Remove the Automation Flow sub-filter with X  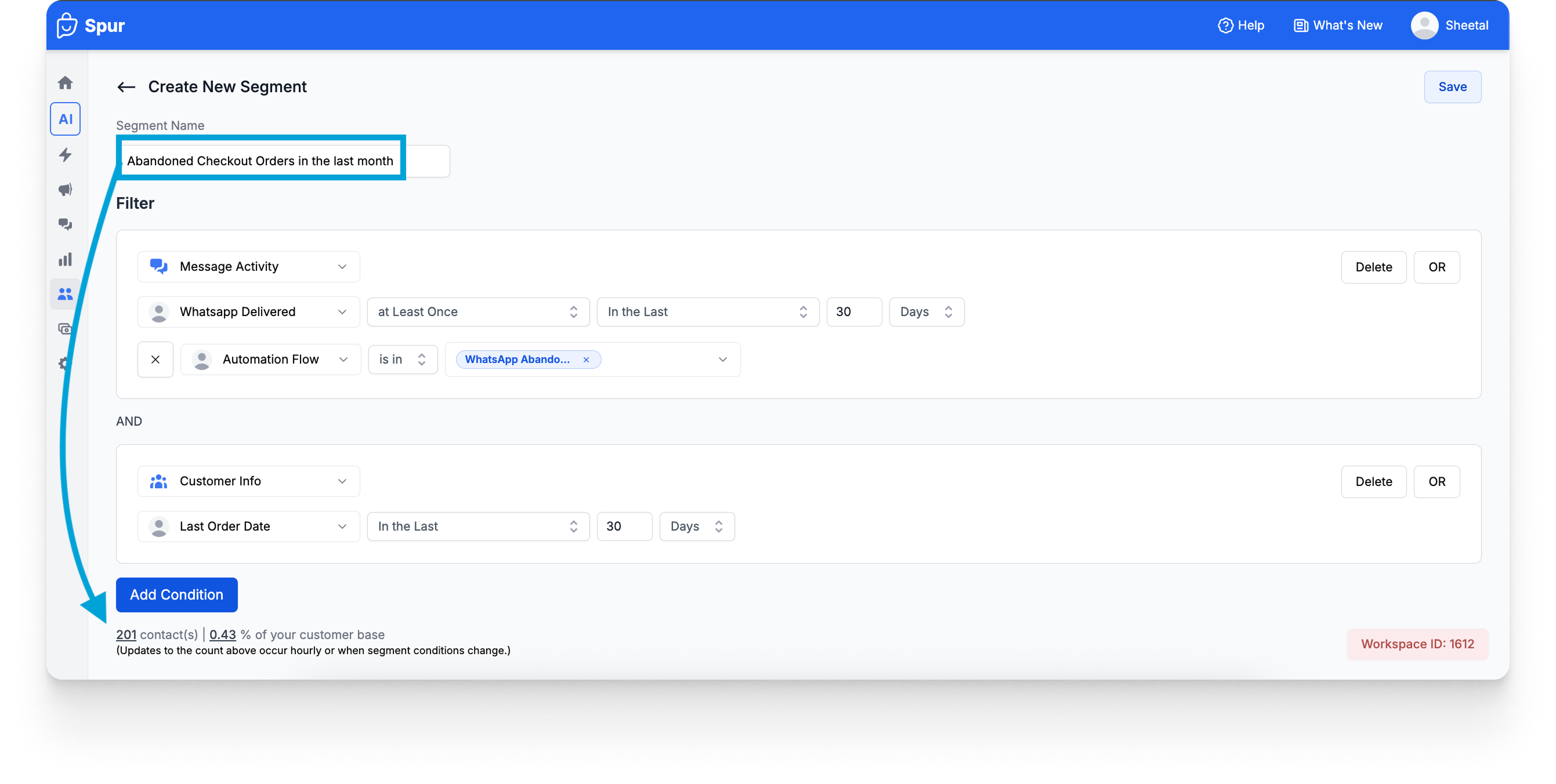pyautogui.click(x=155, y=359)
